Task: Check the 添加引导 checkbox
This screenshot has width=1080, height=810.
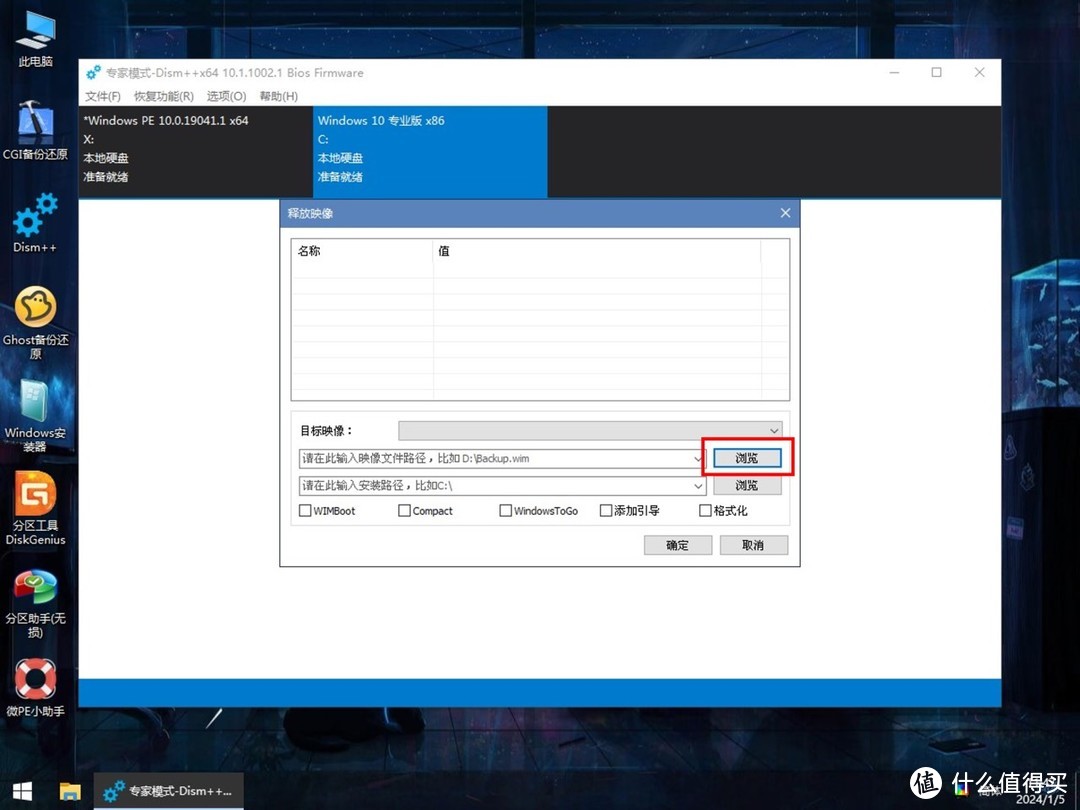Action: pos(606,510)
